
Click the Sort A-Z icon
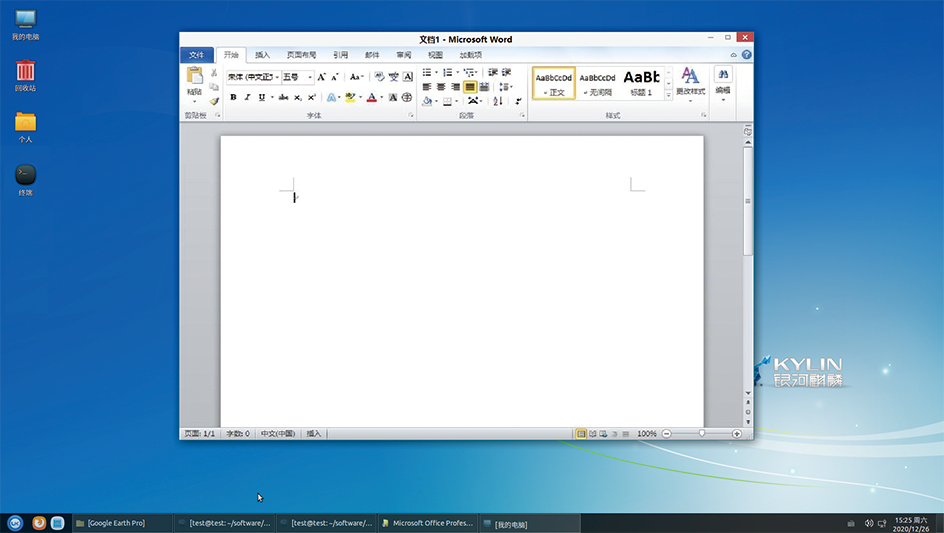pyautogui.click(x=498, y=101)
